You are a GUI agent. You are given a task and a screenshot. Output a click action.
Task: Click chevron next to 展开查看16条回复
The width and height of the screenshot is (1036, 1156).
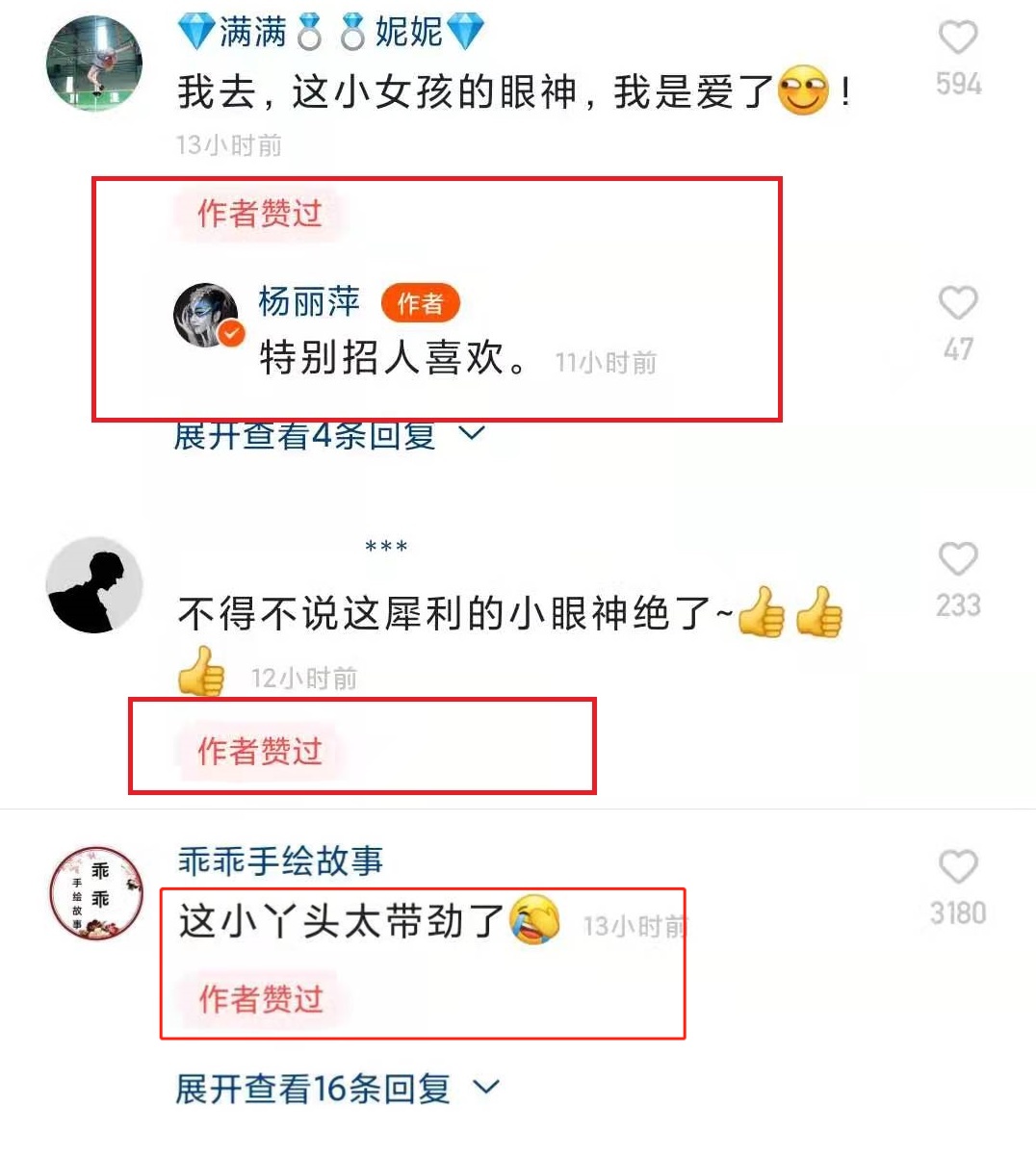point(486,1088)
